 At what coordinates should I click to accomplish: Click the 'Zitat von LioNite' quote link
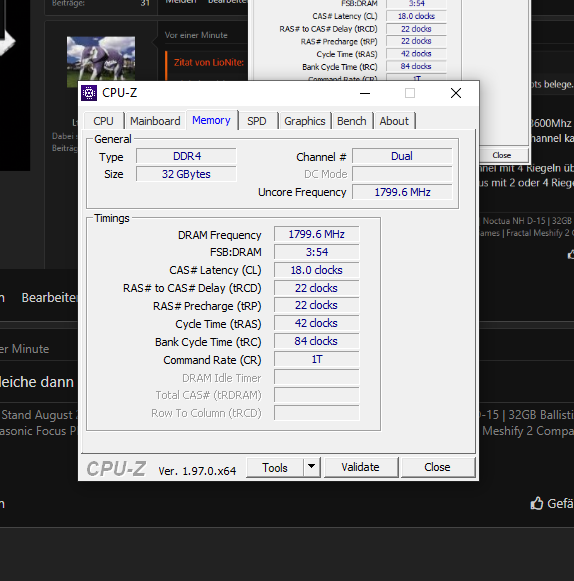(x=209, y=62)
